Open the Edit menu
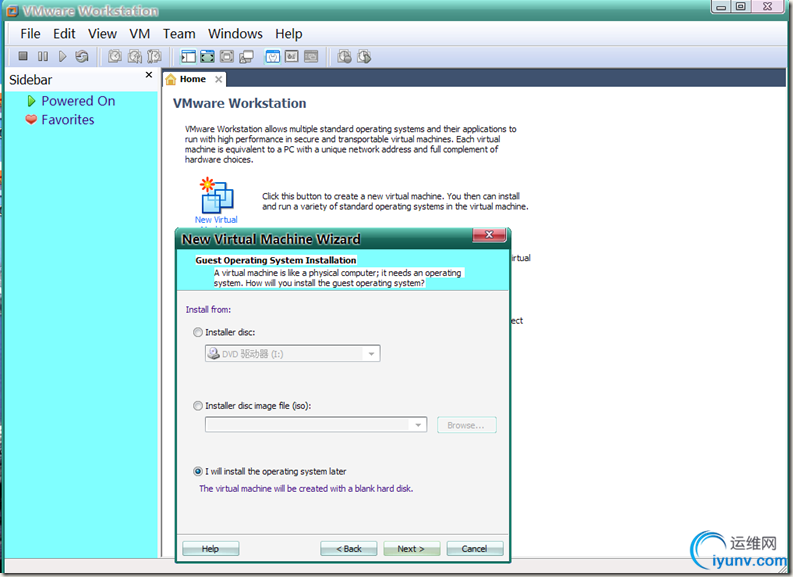This screenshot has height=577, width=793. [64, 34]
